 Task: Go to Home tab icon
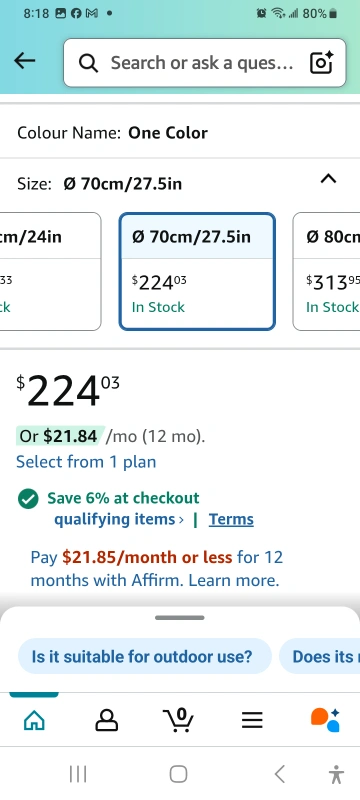(x=34, y=720)
